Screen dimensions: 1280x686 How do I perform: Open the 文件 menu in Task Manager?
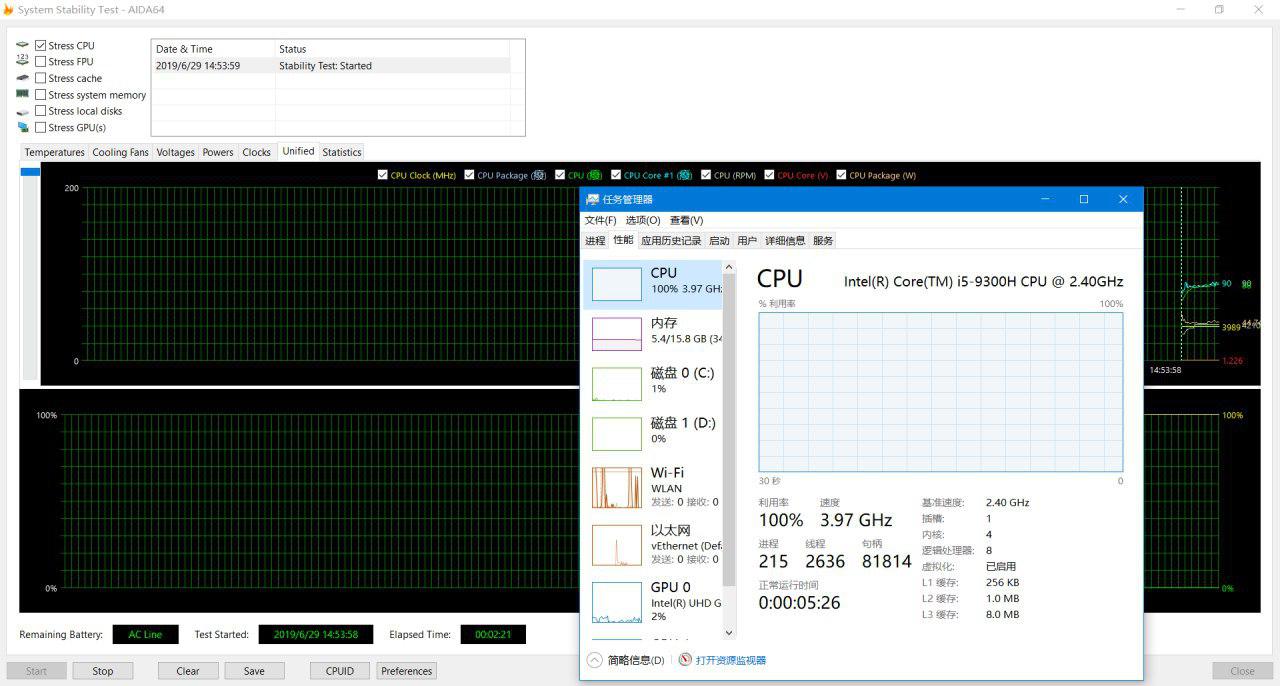pyautogui.click(x=598, y=220)
